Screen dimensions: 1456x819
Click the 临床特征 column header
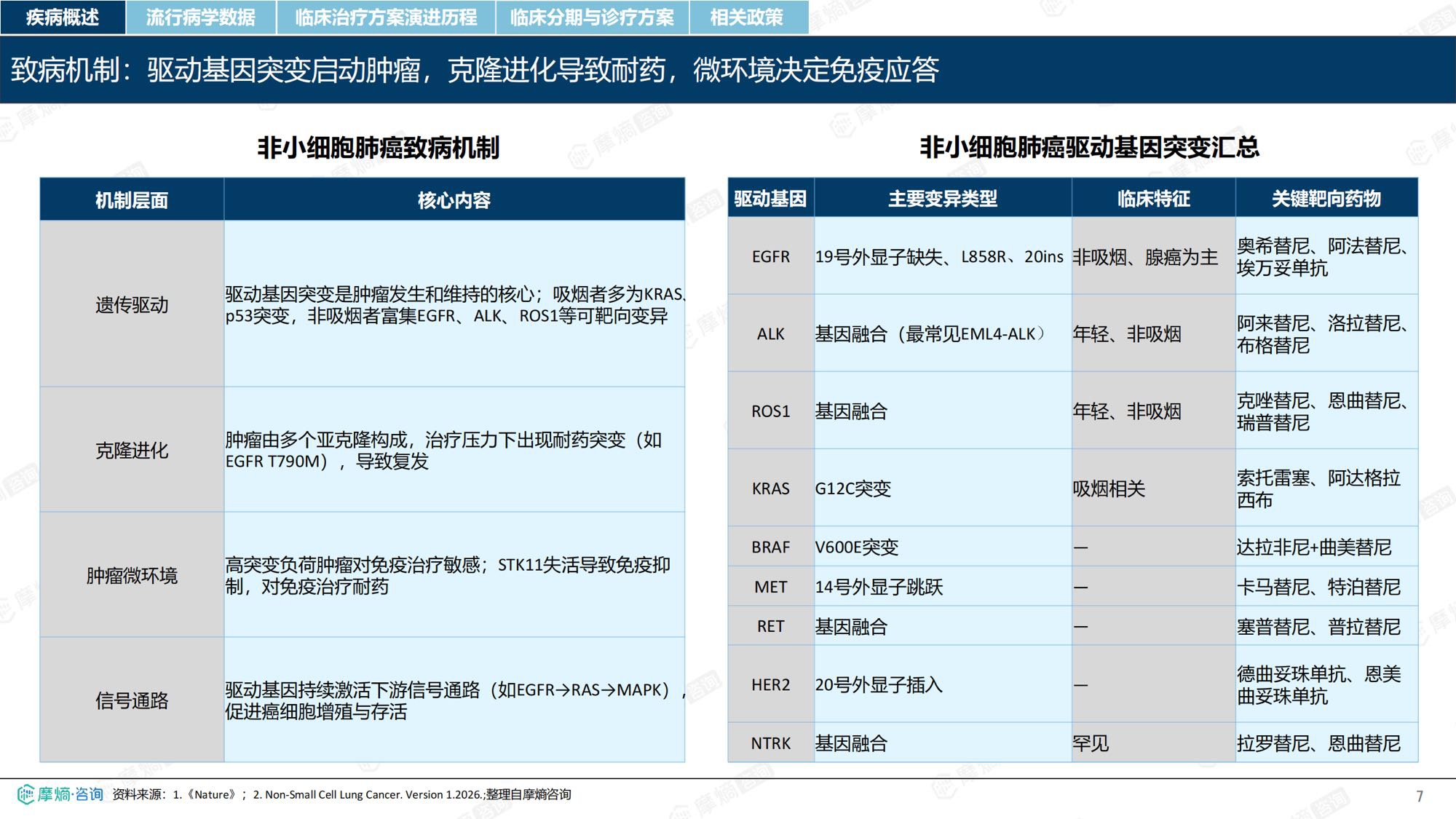tap(1154, 198)
